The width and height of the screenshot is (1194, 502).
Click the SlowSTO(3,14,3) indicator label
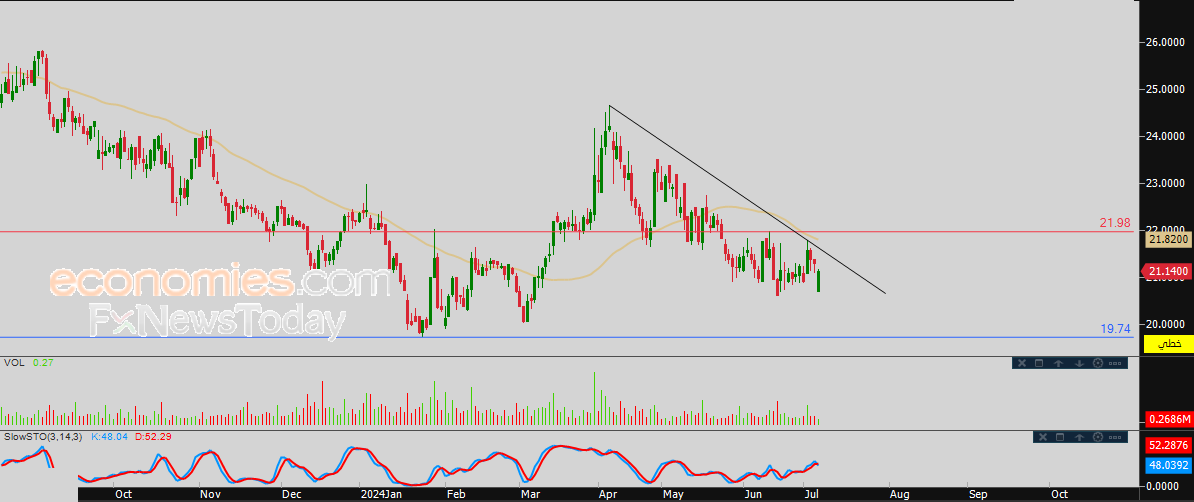pos(43,436)
